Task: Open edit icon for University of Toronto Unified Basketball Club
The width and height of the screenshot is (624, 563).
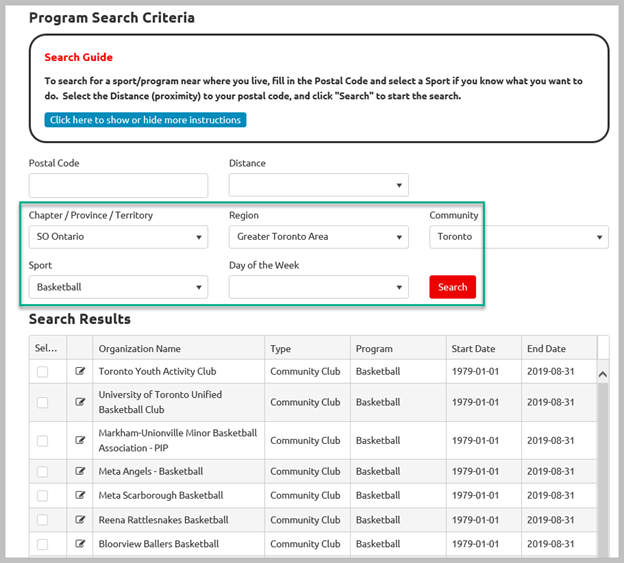Action: pyautogui.click(x=80, y=402)
